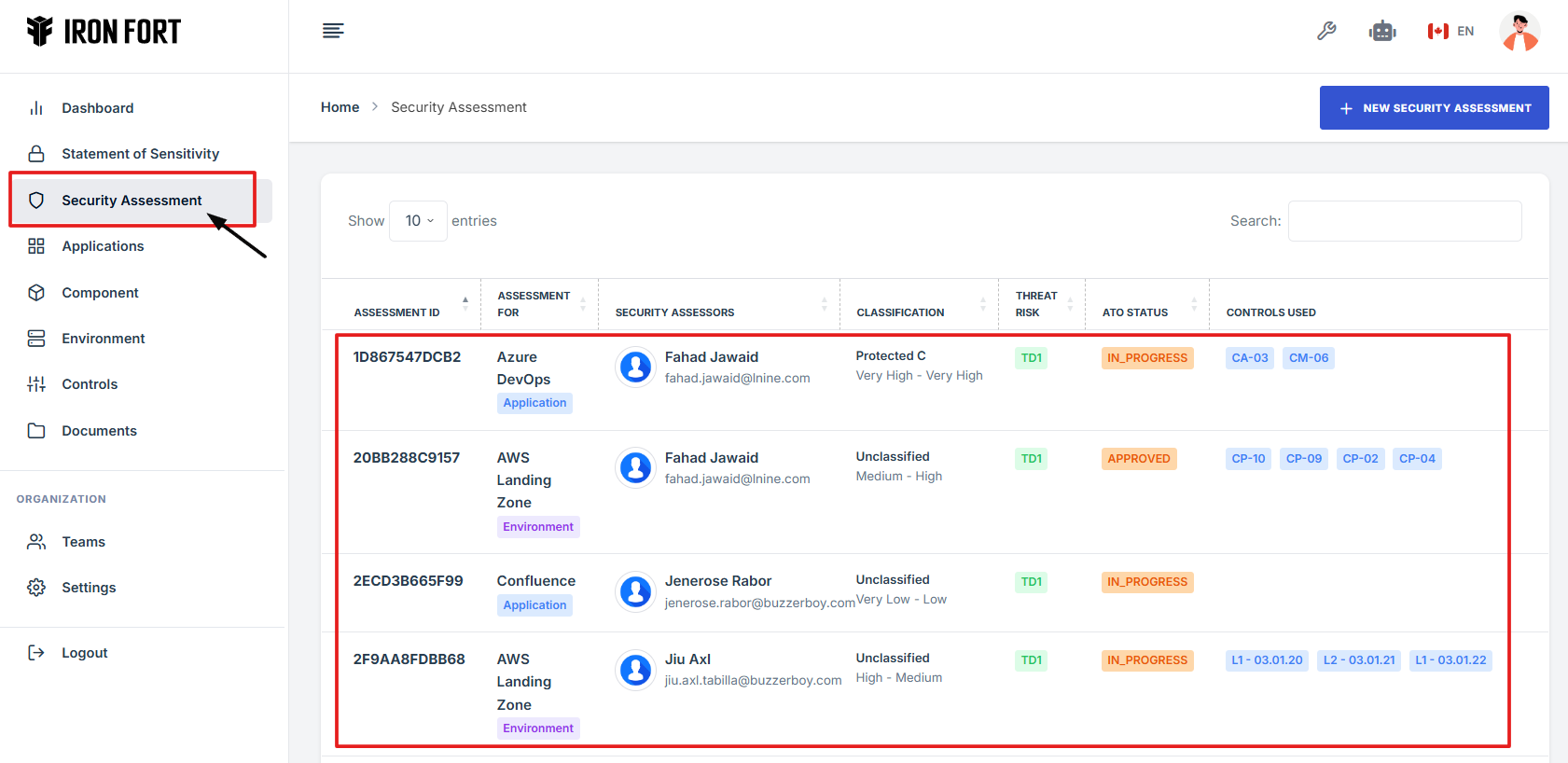
Task: Click the Statement of Sensitivity lock icon
Action: pyautogui.click(x=36, y=154)
